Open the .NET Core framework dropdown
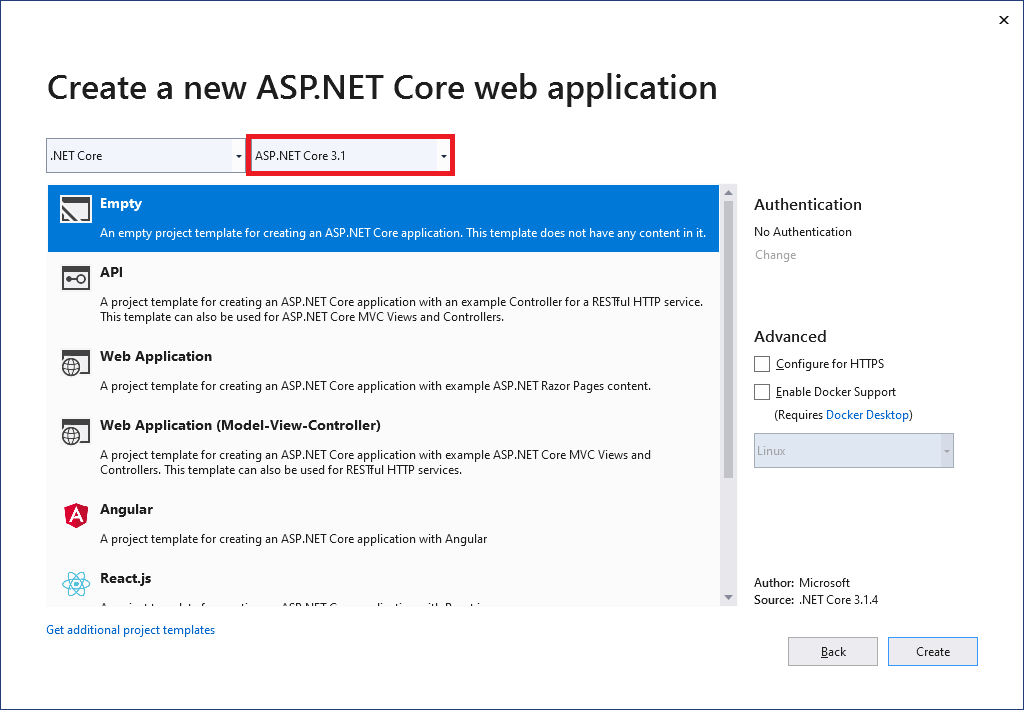1024x710 pixels. [x=145, y=155]
